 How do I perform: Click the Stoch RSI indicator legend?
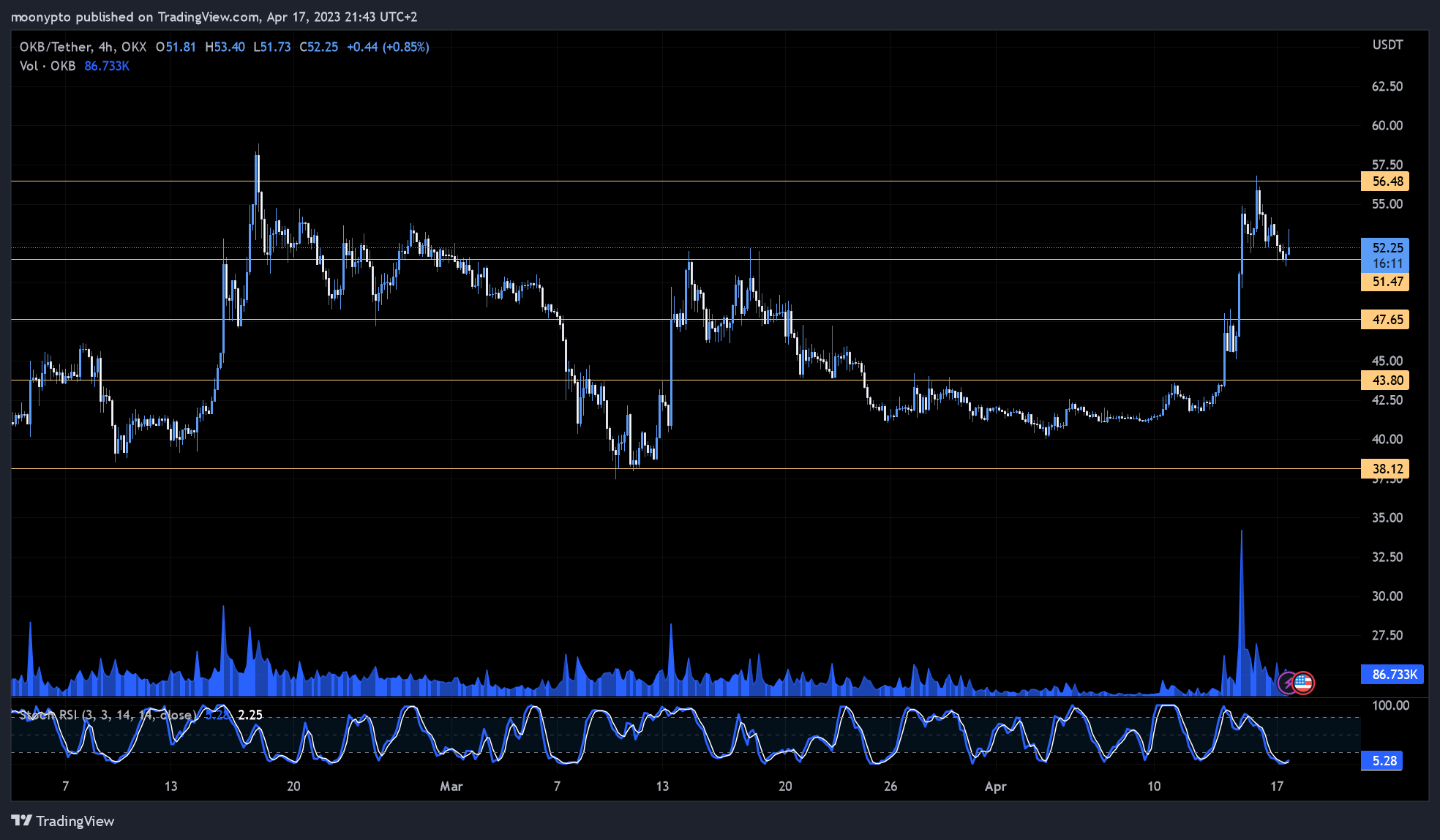(108, 715)
